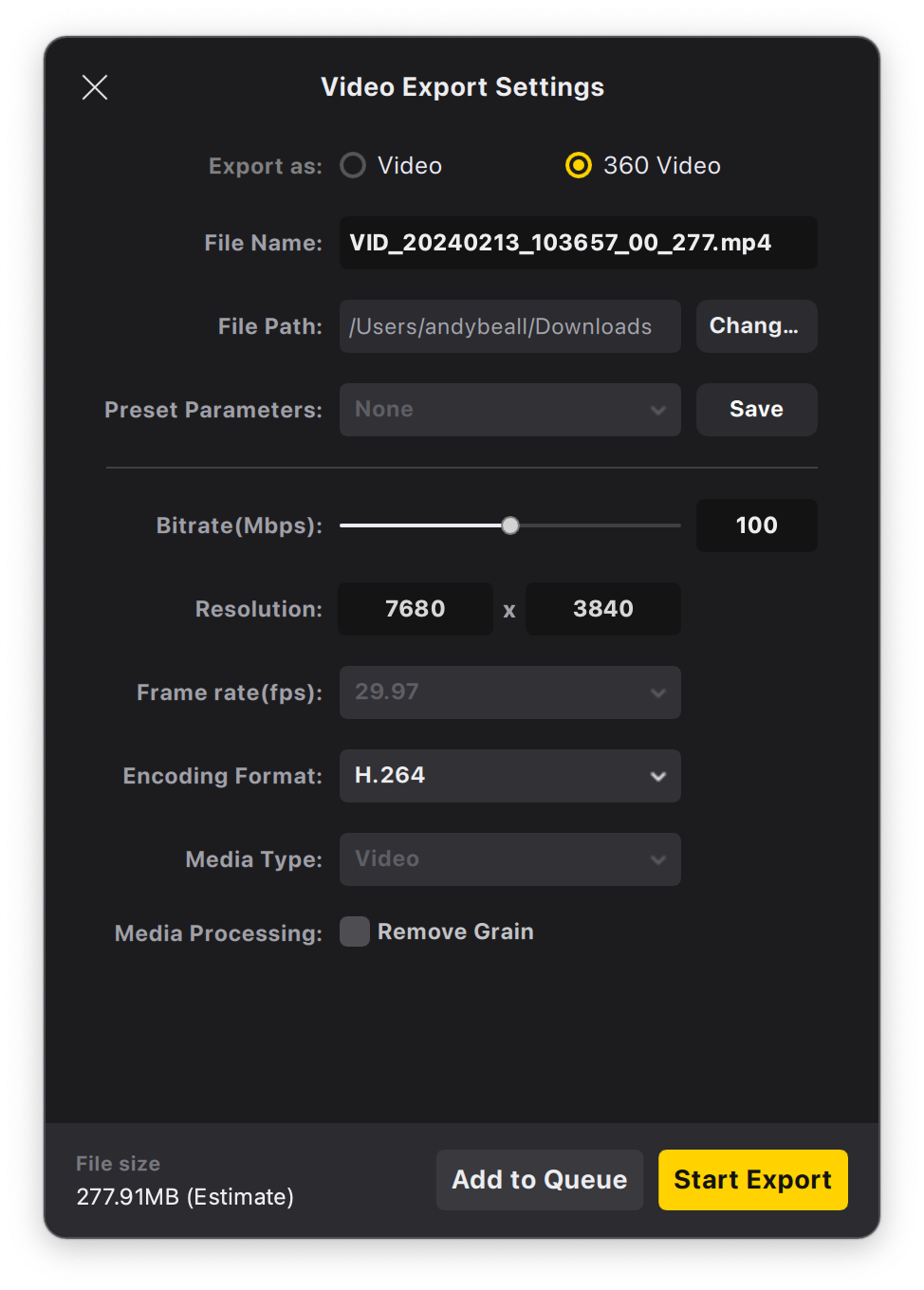Viewport: 924px width, 1290px height.
Task: Expand the Frame rate dropdown
Action: click(509, 692)
